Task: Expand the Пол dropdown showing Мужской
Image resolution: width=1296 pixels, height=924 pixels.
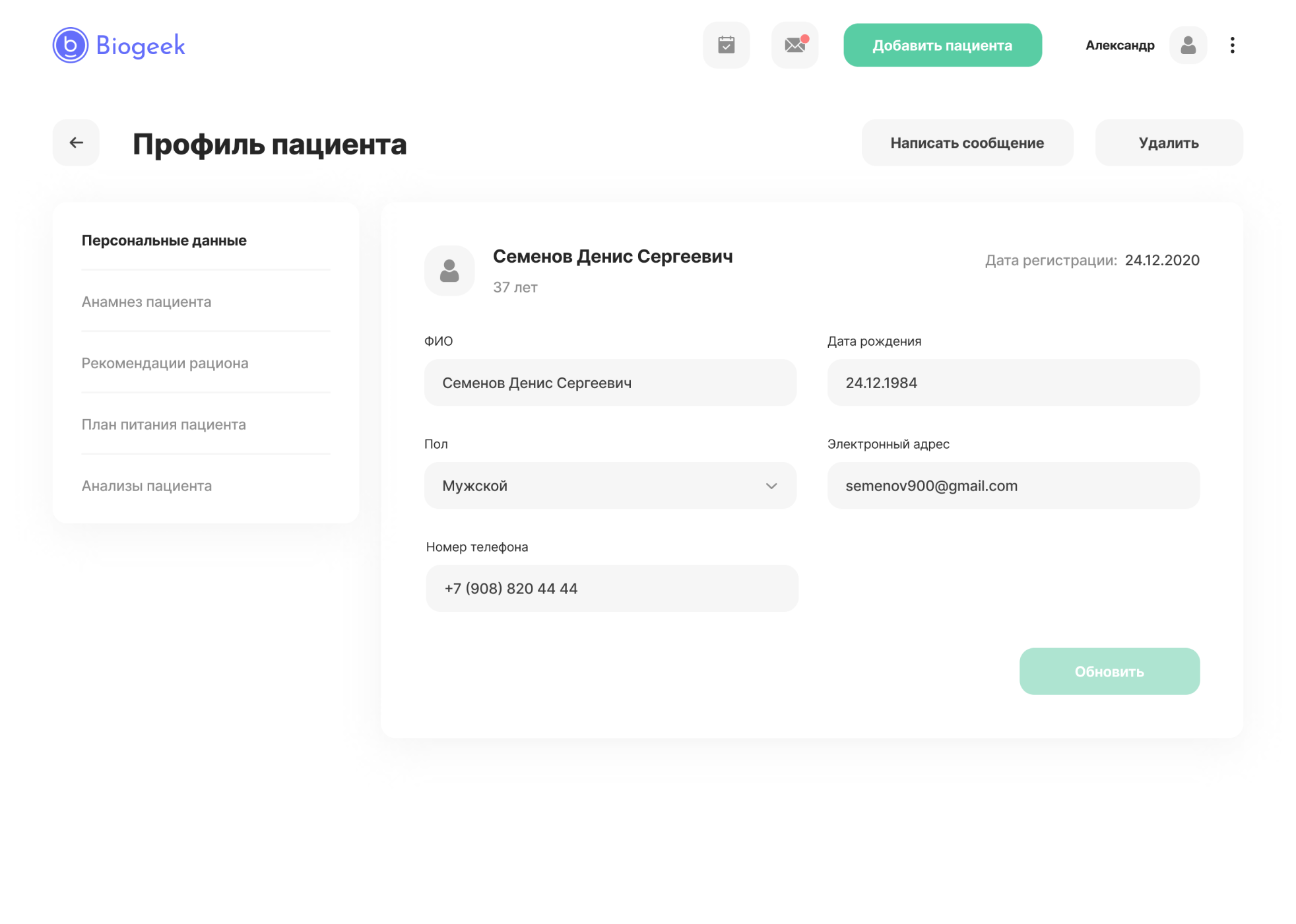Action: [x=610, y=486]
